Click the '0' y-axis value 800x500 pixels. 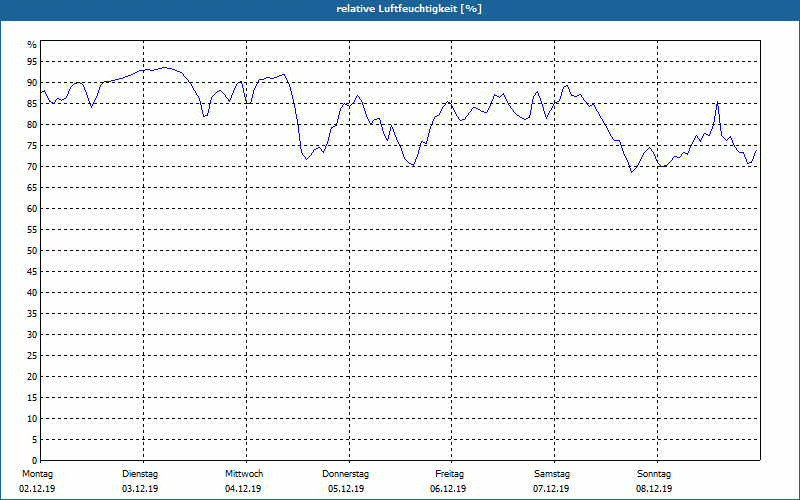[34, 461]
